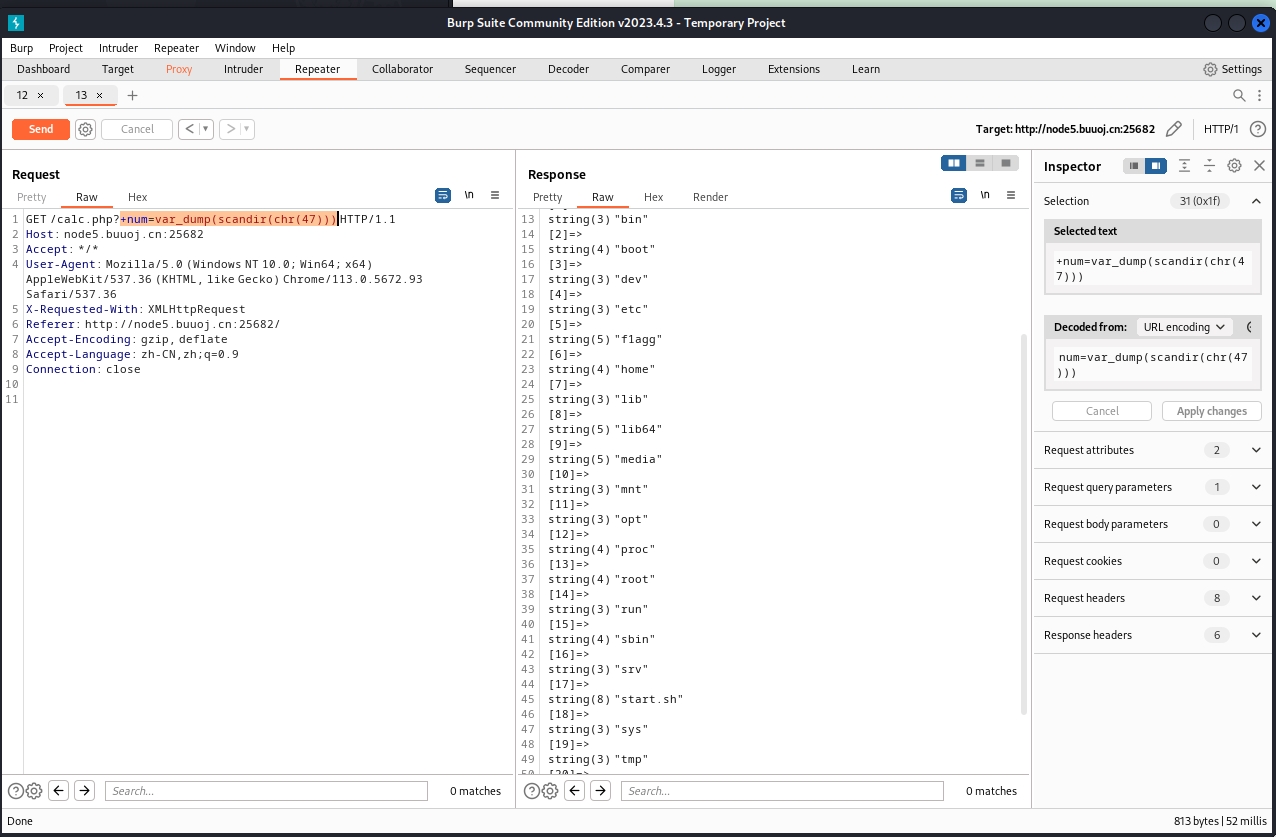Switch to Render view in Response
The width and height of the screenshot is (1276, 837).
pos(710,197)
